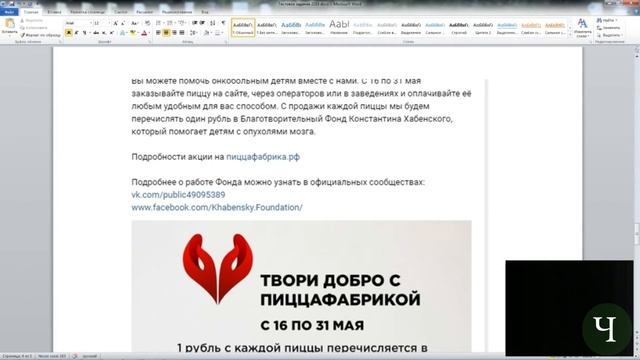Toggle Center paragraph alignment
The width and height of the screenshot is (640, 360).
[x=166, y=33]
